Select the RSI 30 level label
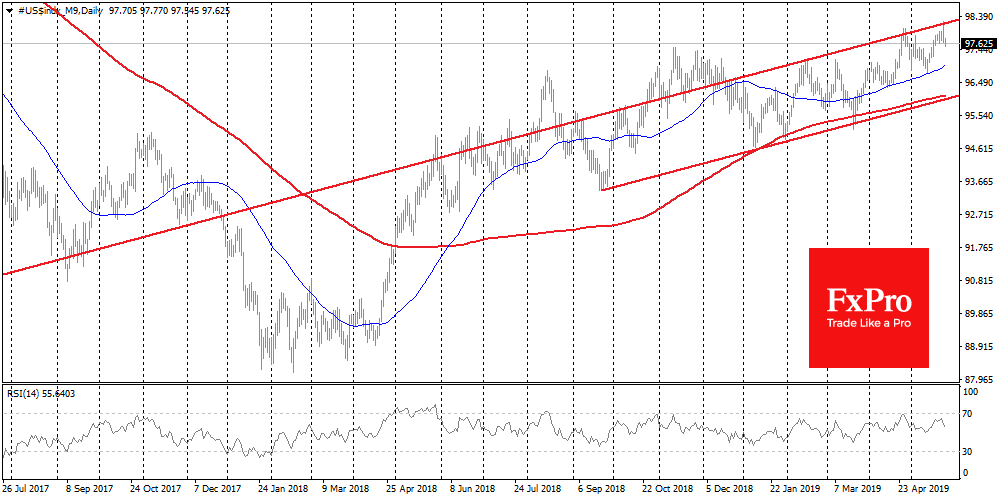The height and width of the screenshot is (500, 1000). (968, 452)
